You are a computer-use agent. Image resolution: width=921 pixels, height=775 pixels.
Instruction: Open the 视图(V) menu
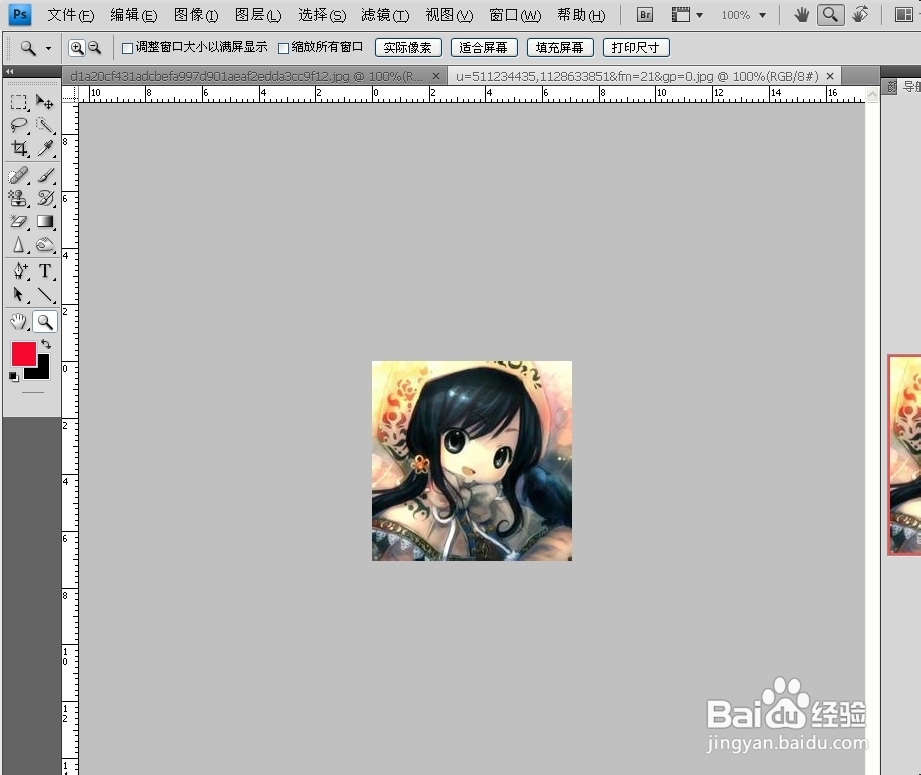pos(449,15)
